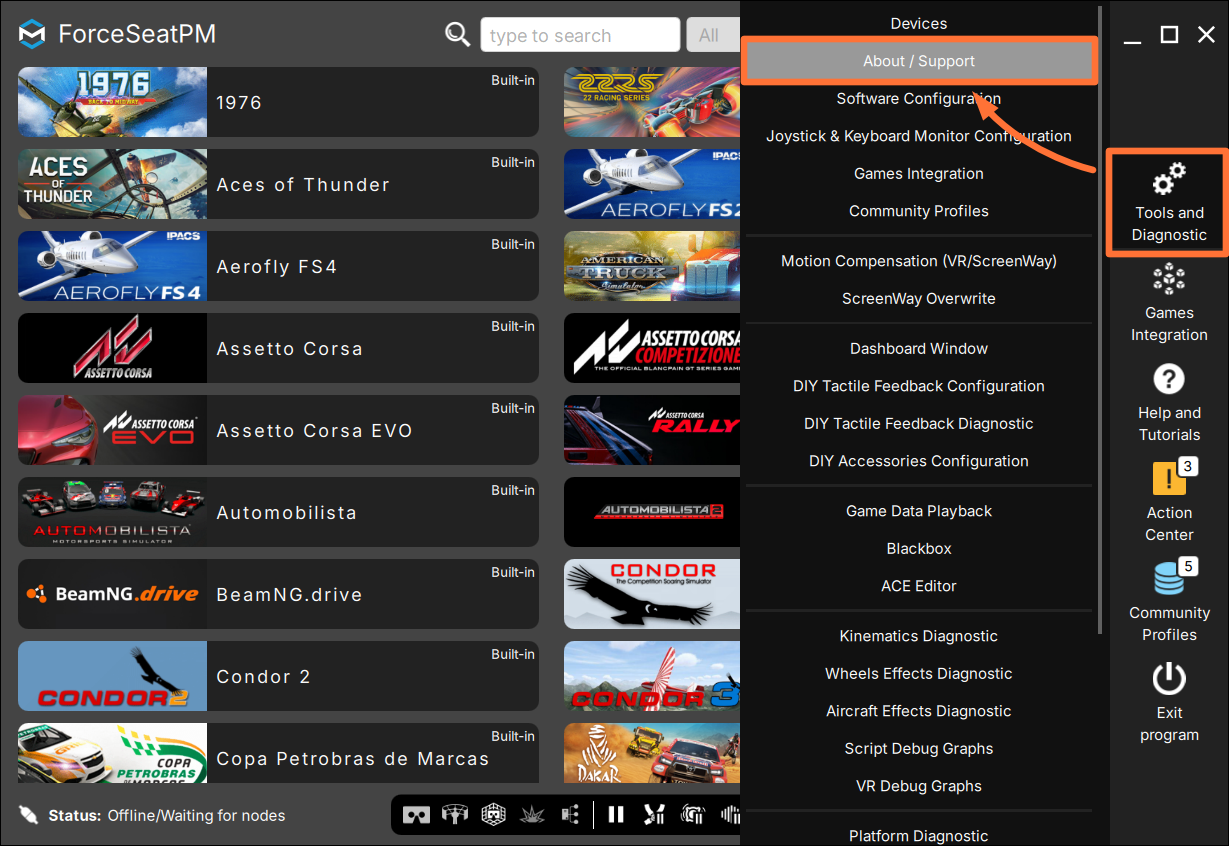Open Action Center warning icon
Screen dimensions: 1229x846
[x=1168, y=479]
